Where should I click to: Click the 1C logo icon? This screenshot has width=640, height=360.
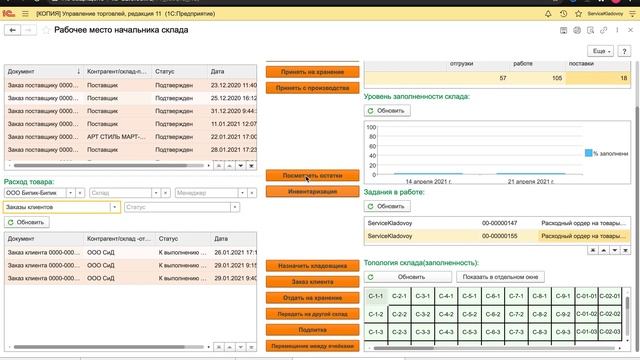coord(9,14)
